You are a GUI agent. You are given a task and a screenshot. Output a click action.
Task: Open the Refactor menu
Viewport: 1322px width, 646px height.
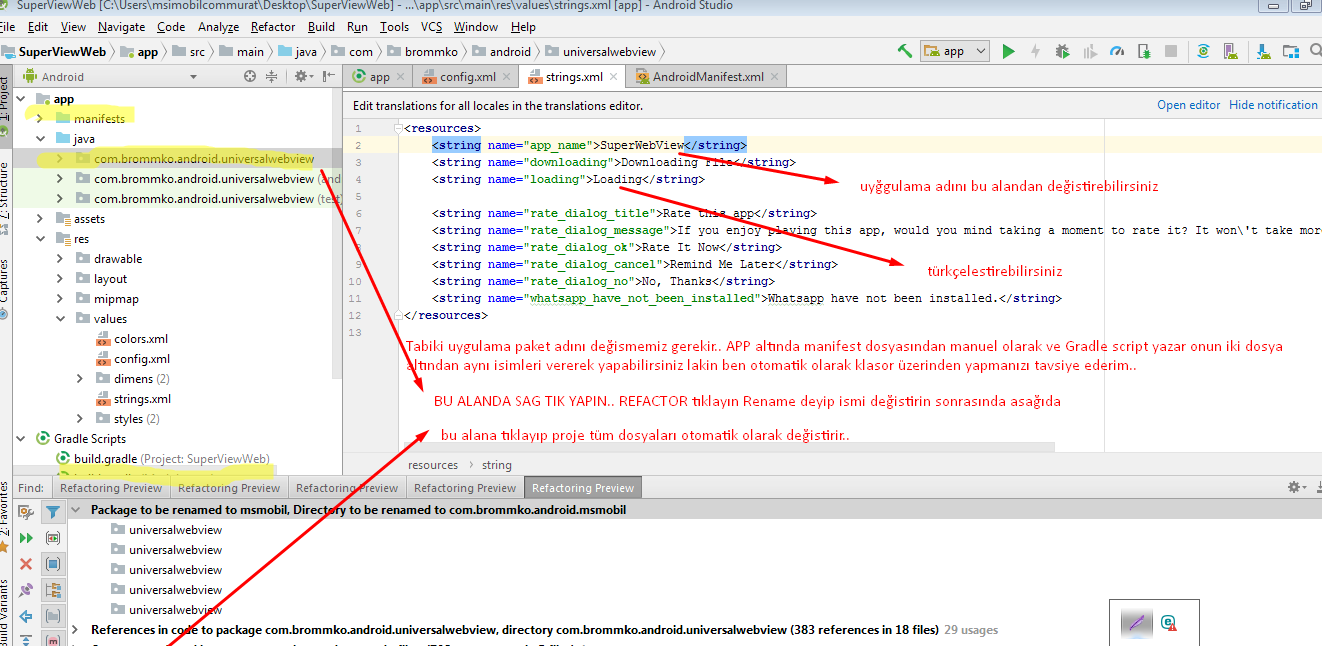(x=273, y=27)
